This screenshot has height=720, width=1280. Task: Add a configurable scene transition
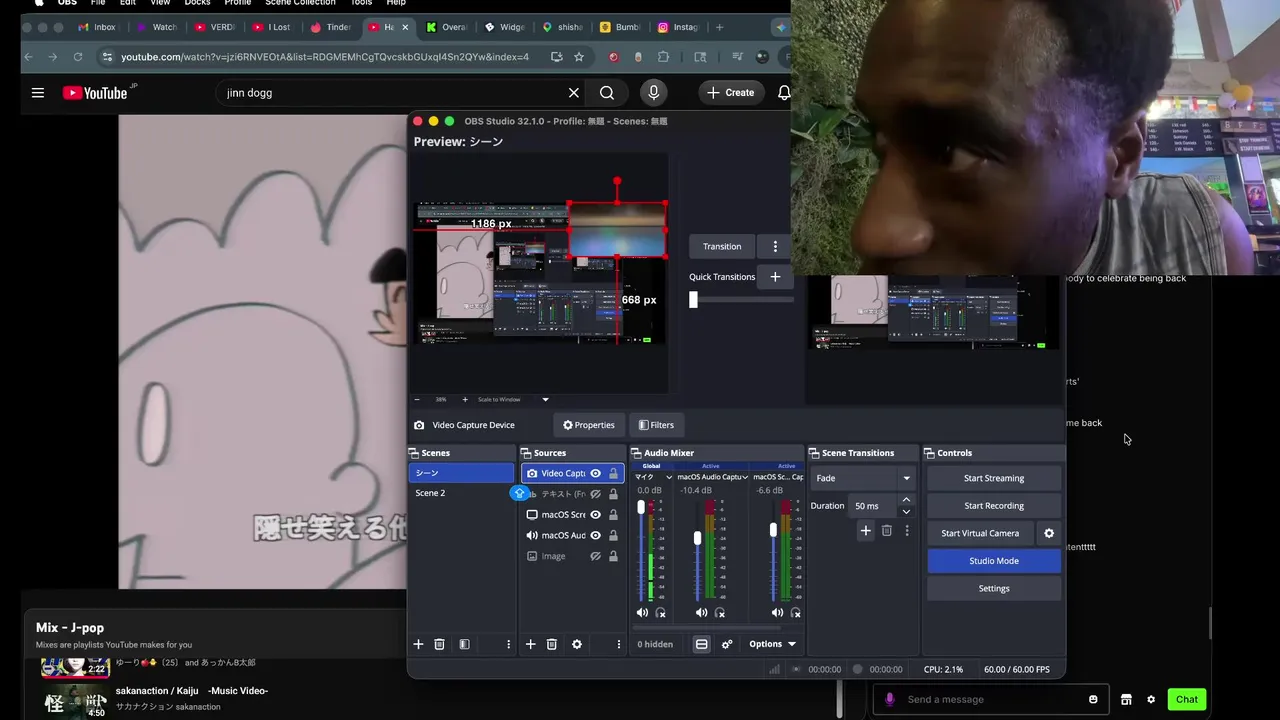(866, 530)
